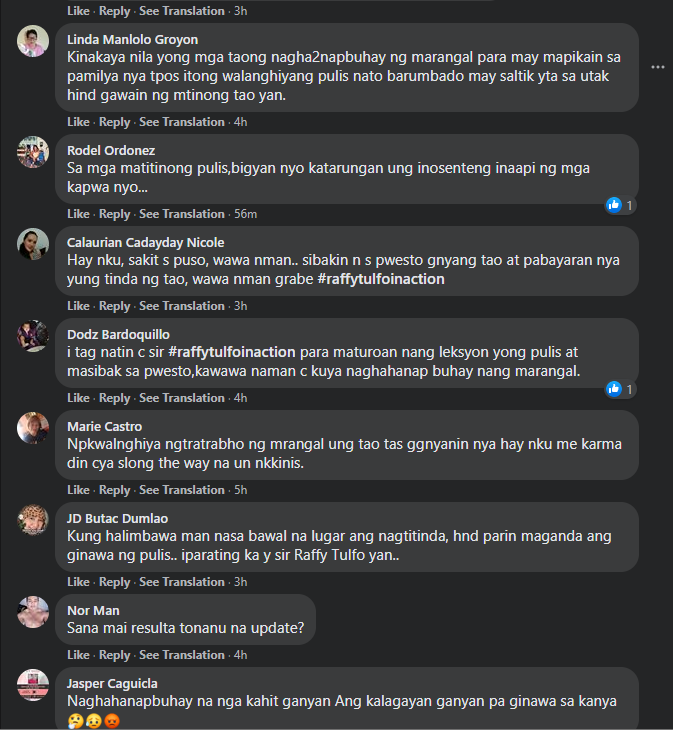
Task: Open Calaurian Cadayday Nicole's avatar
Action: pyautogui.click(x=33, y=245)
